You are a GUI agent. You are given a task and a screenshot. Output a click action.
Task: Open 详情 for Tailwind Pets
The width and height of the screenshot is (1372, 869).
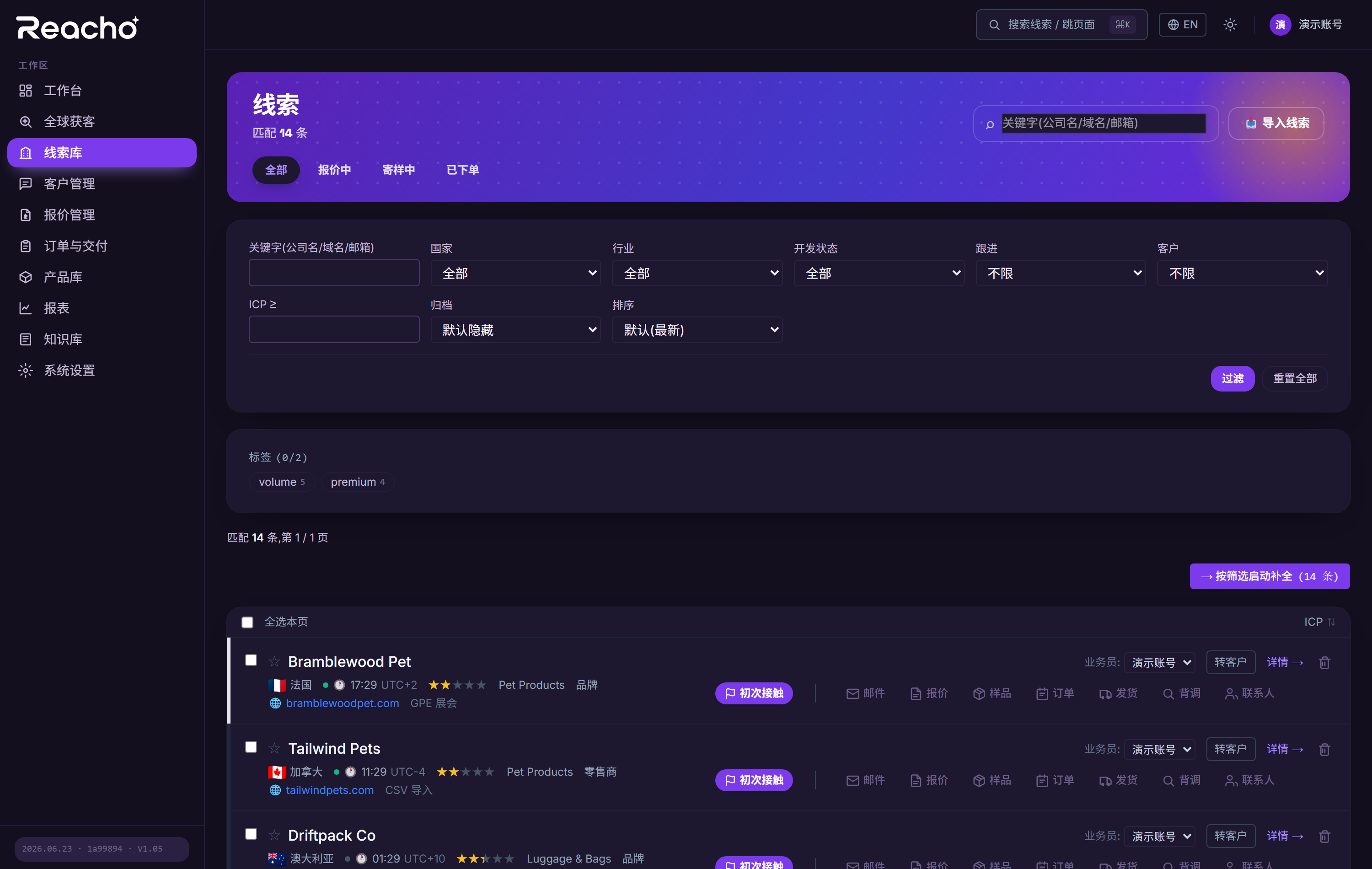tap(1285, 749)
